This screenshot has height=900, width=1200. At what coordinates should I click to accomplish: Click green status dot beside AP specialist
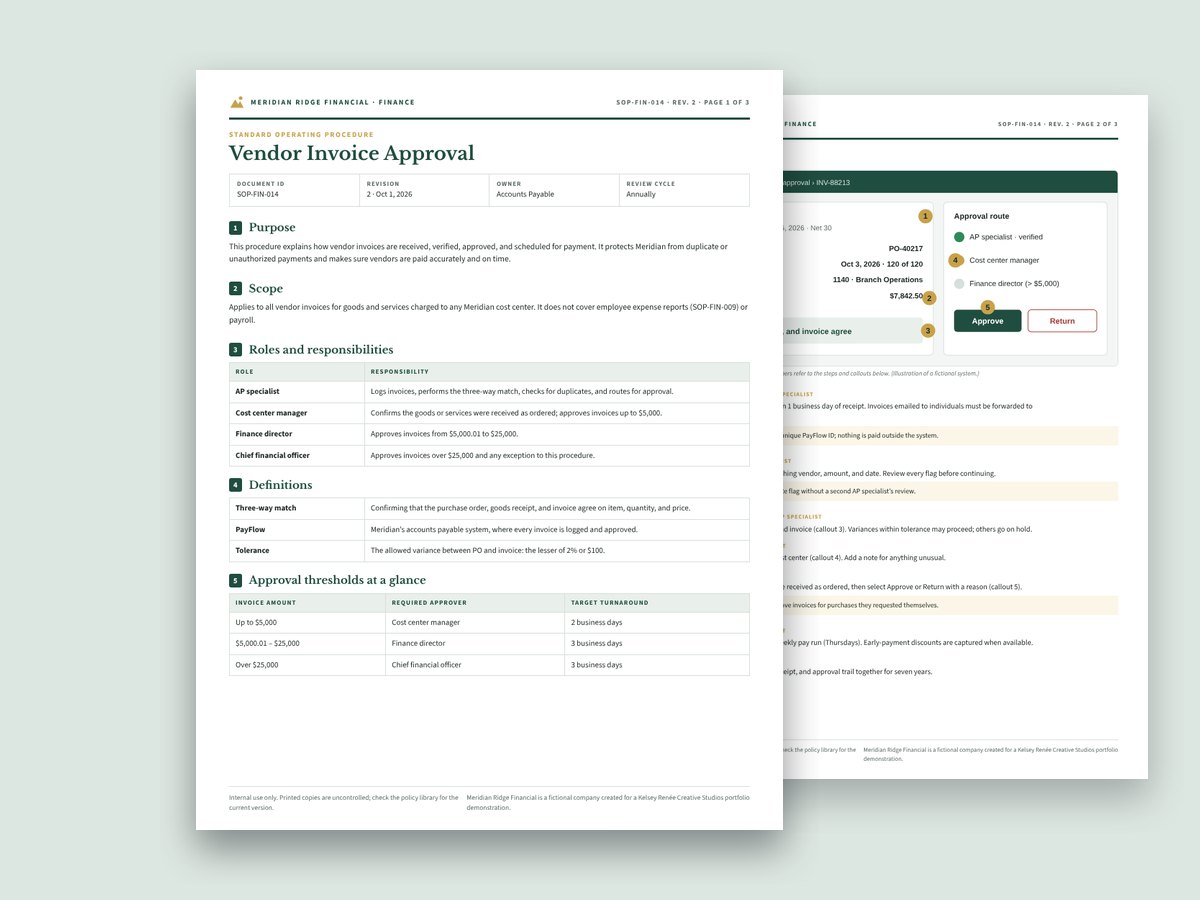tap(959, 237)
